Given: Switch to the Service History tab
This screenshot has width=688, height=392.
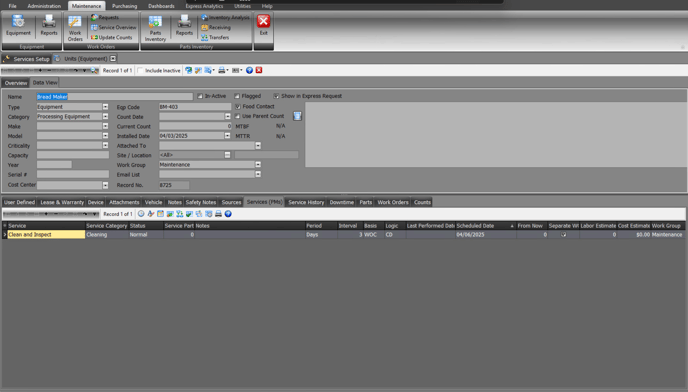Looking at the screenshot, I should coord(306,202).
